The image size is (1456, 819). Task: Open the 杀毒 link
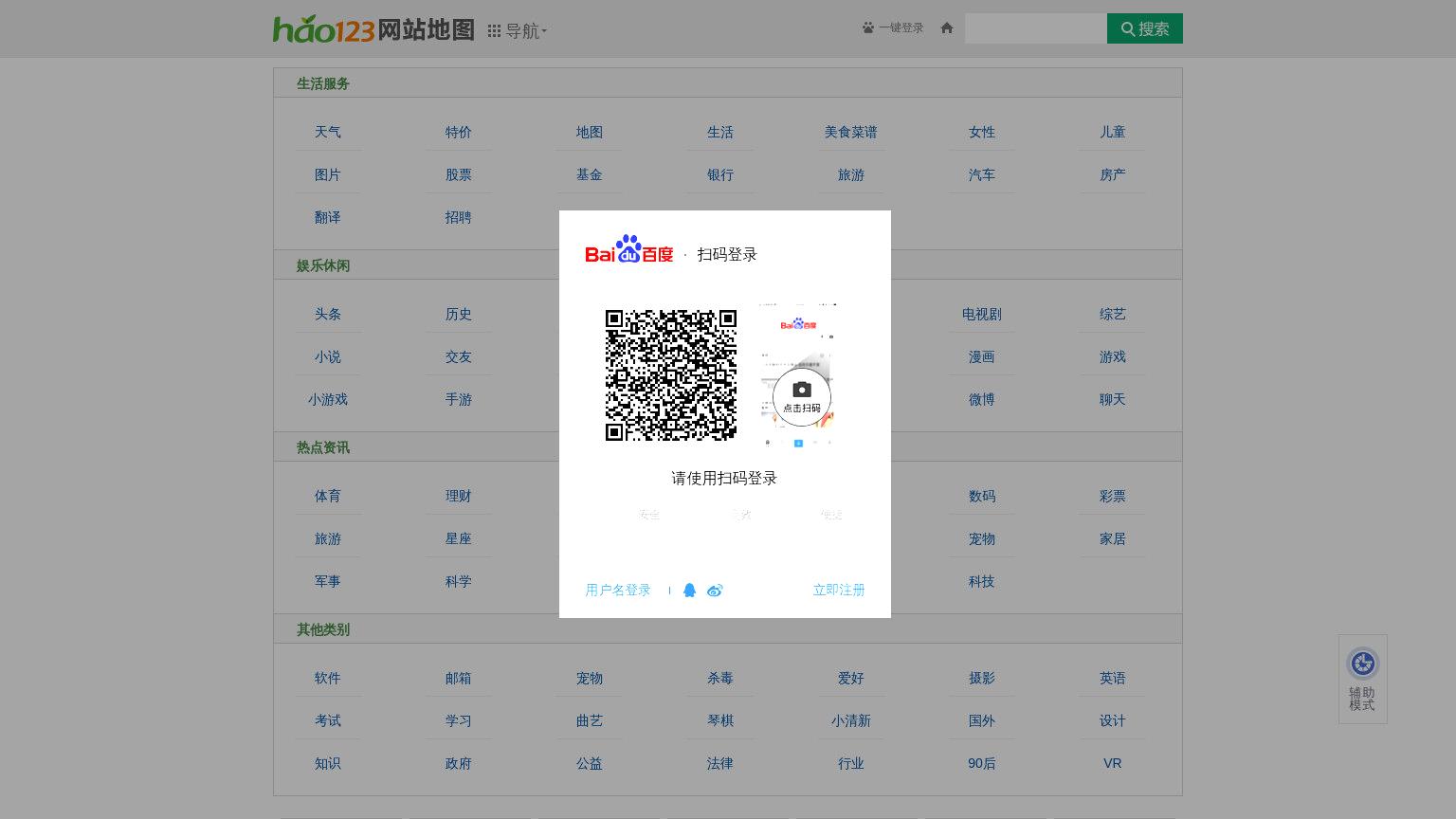(720, 678)
